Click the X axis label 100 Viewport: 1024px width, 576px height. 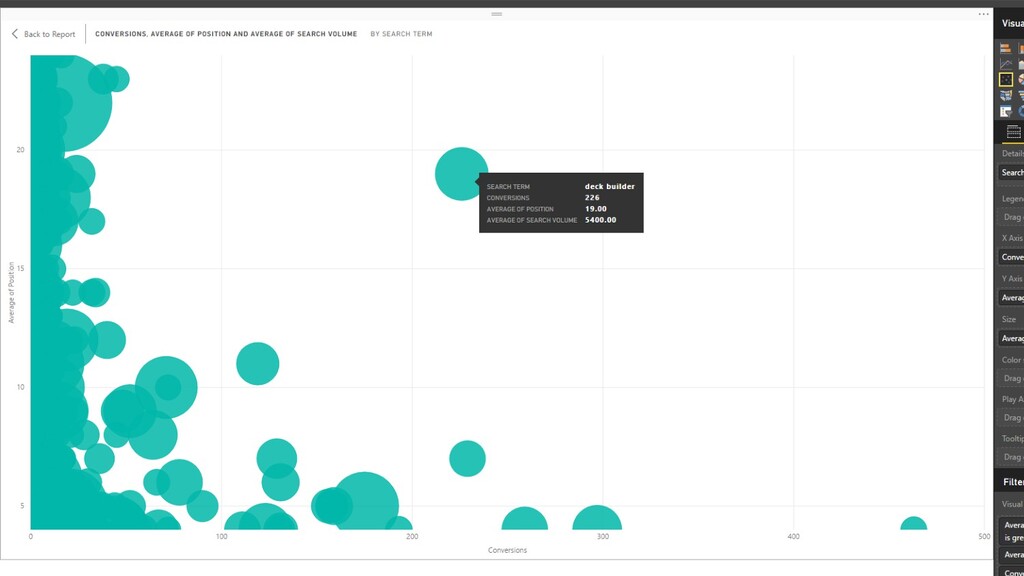tap(221, 536)
